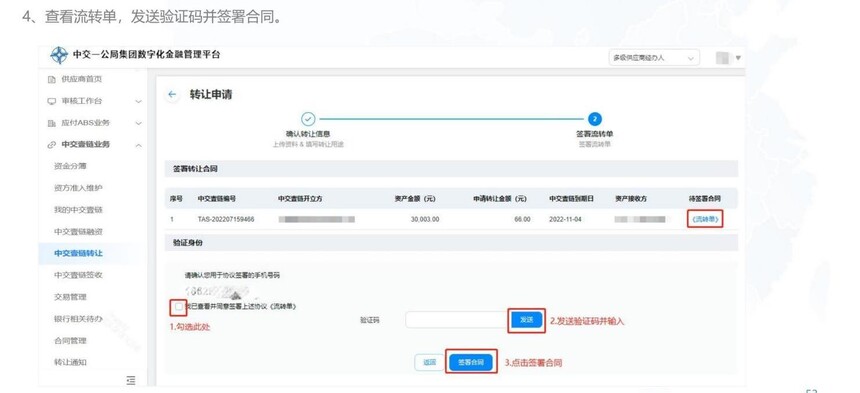Open 中交壹链签收 in the sidebar
Image resolution: width=860 pixels, height=393 pixels.
pyautogui.click(x=78, y=275)
